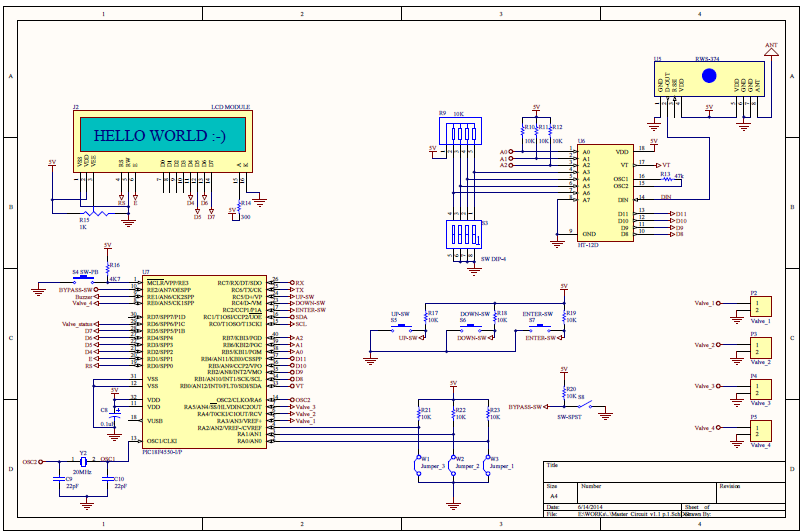
Task: Click resistor R23 10K
Action: point(488,414)
